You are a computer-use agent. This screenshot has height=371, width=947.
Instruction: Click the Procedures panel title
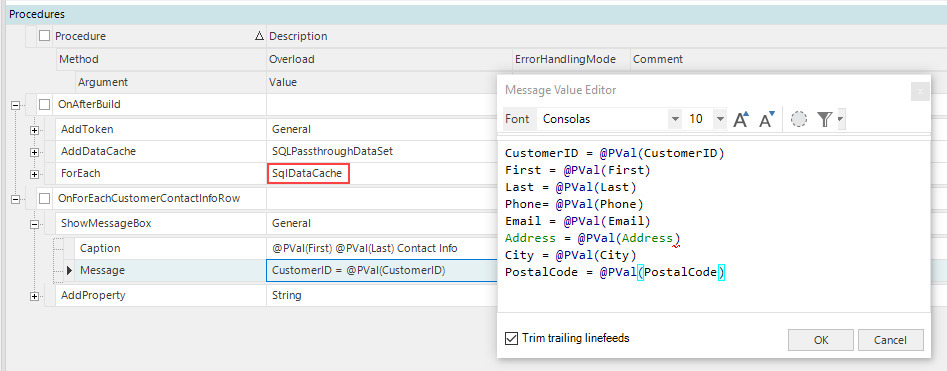click(37, 14)
